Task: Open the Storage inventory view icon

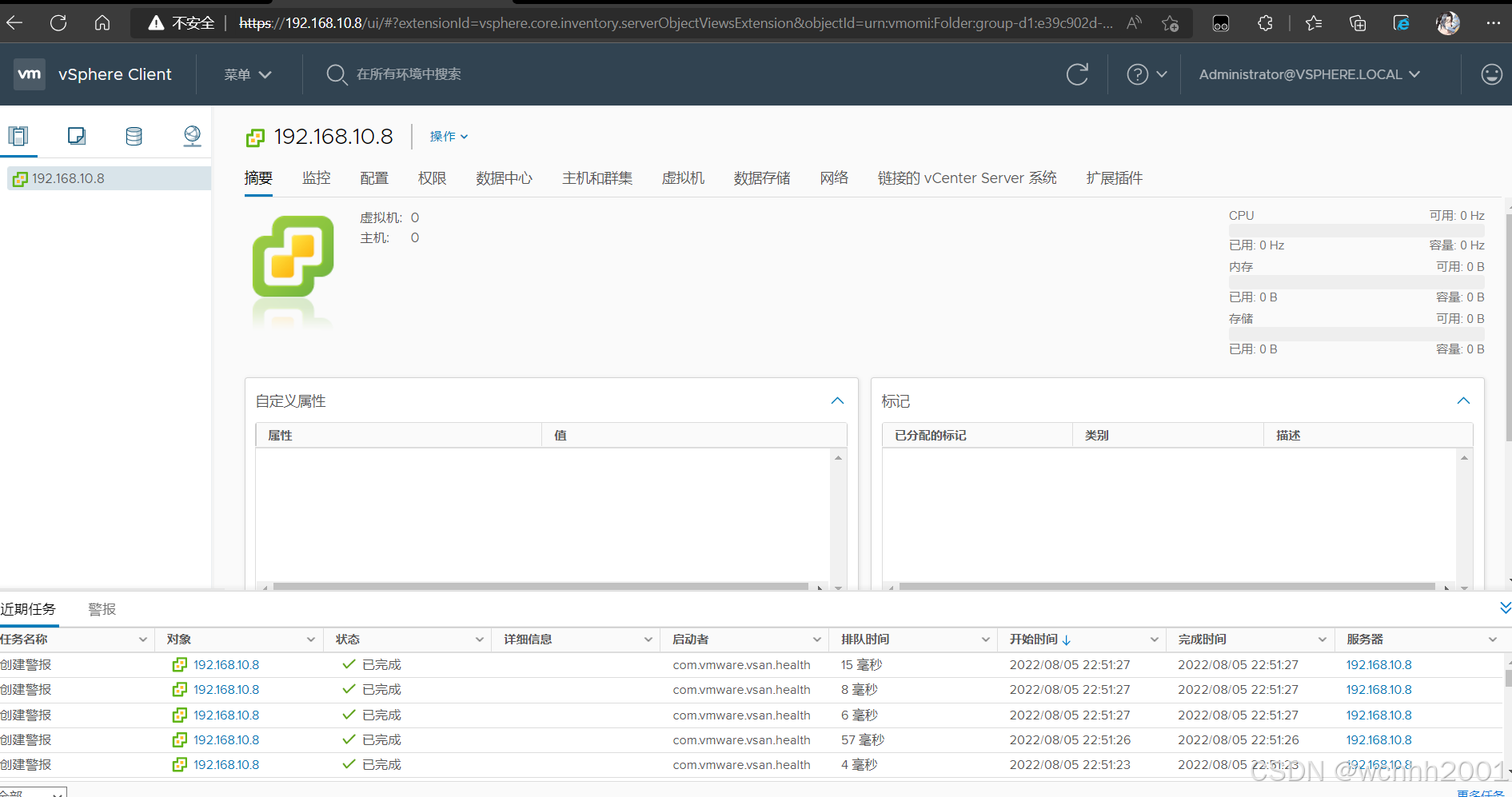Action: [134, 136]
